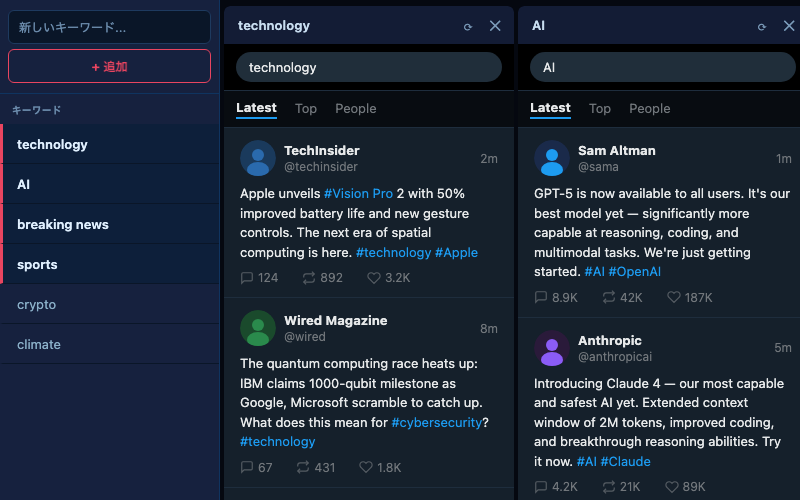Open #technology hashtag in TechInsider's post
Screen dimensions: 800x500
coord(393,253)
